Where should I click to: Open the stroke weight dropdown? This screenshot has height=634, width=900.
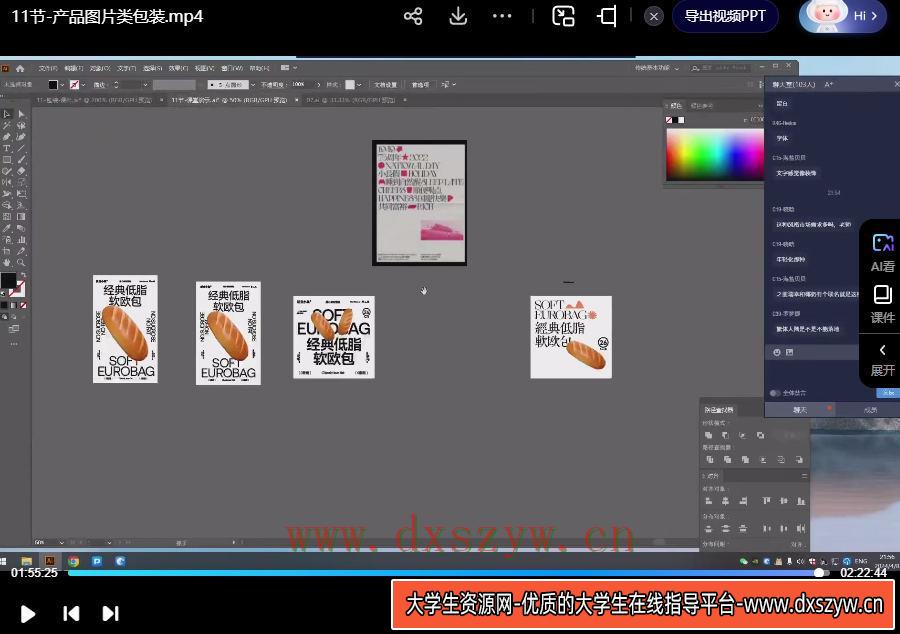(x=145, y=85)
